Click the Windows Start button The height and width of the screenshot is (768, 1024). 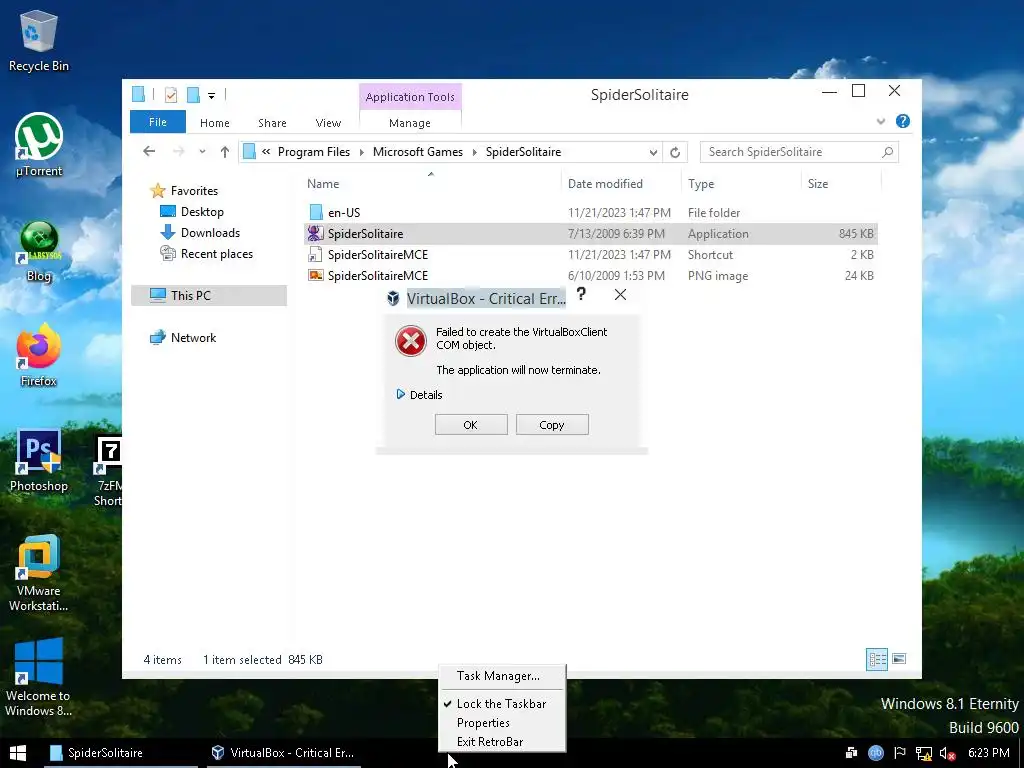pyautogui.click(x=18, y=753)
